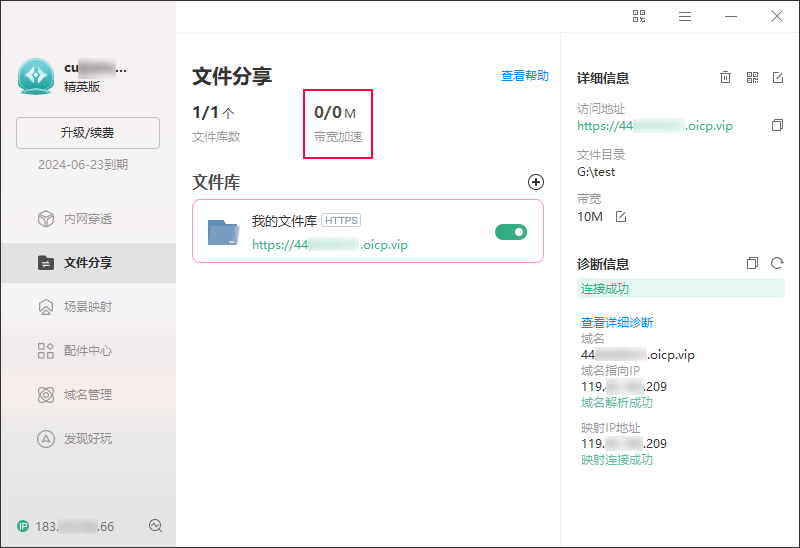Viewport: 800px width, 548px height.
Task: Go to 场景映射 in the sidebar
Action: point(88,307)
